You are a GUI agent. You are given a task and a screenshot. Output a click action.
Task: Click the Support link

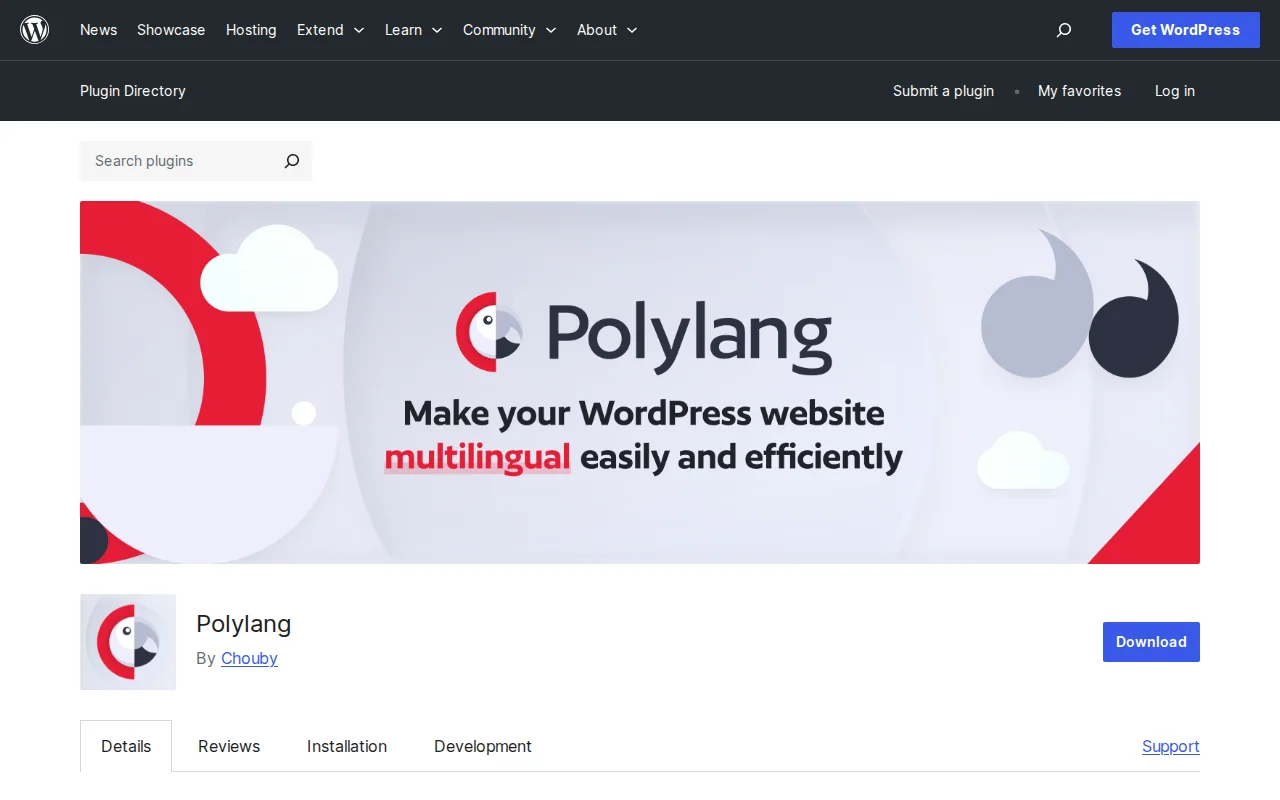[1170, 746]
